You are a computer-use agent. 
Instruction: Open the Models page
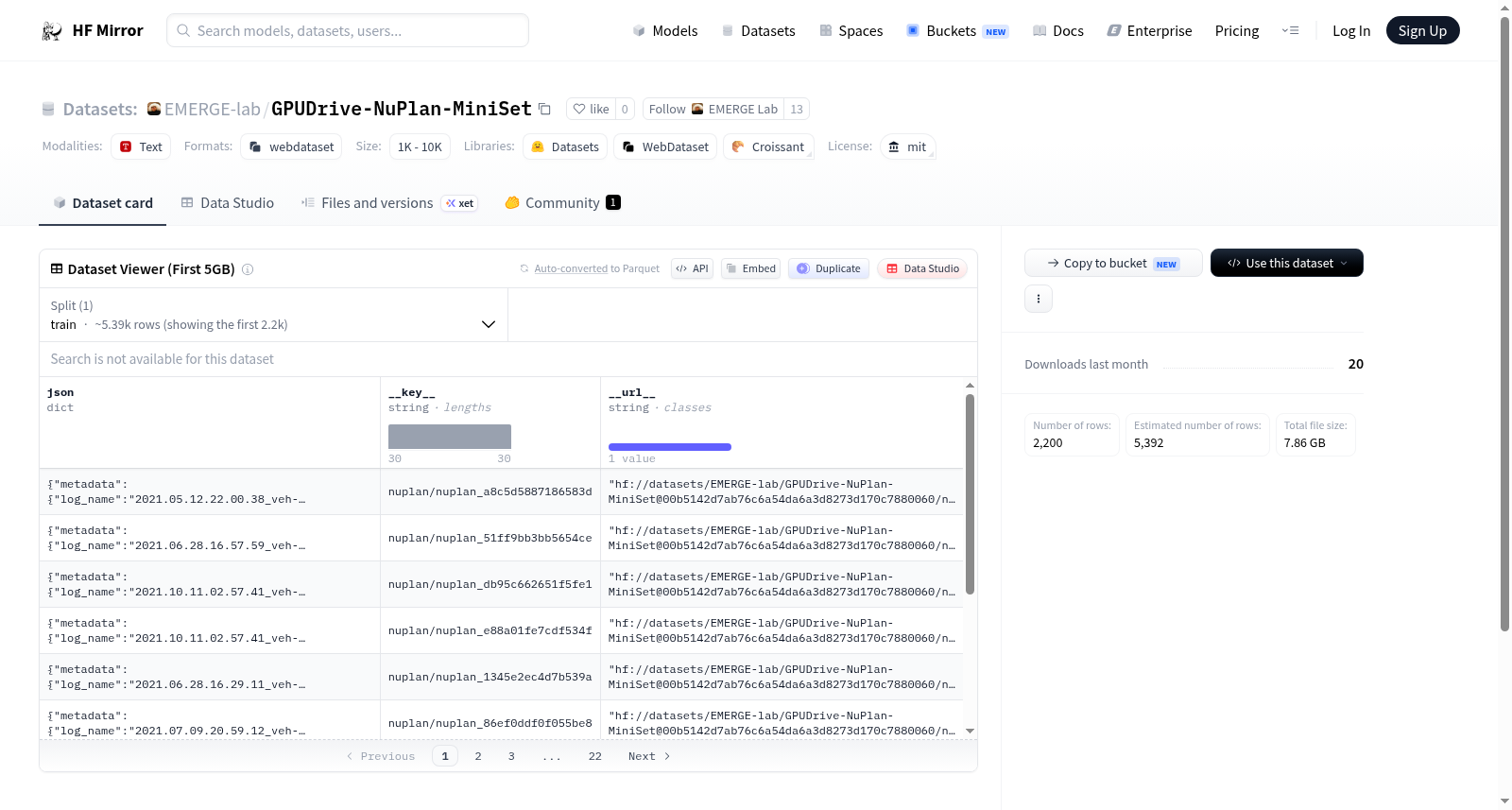(665, 31)
